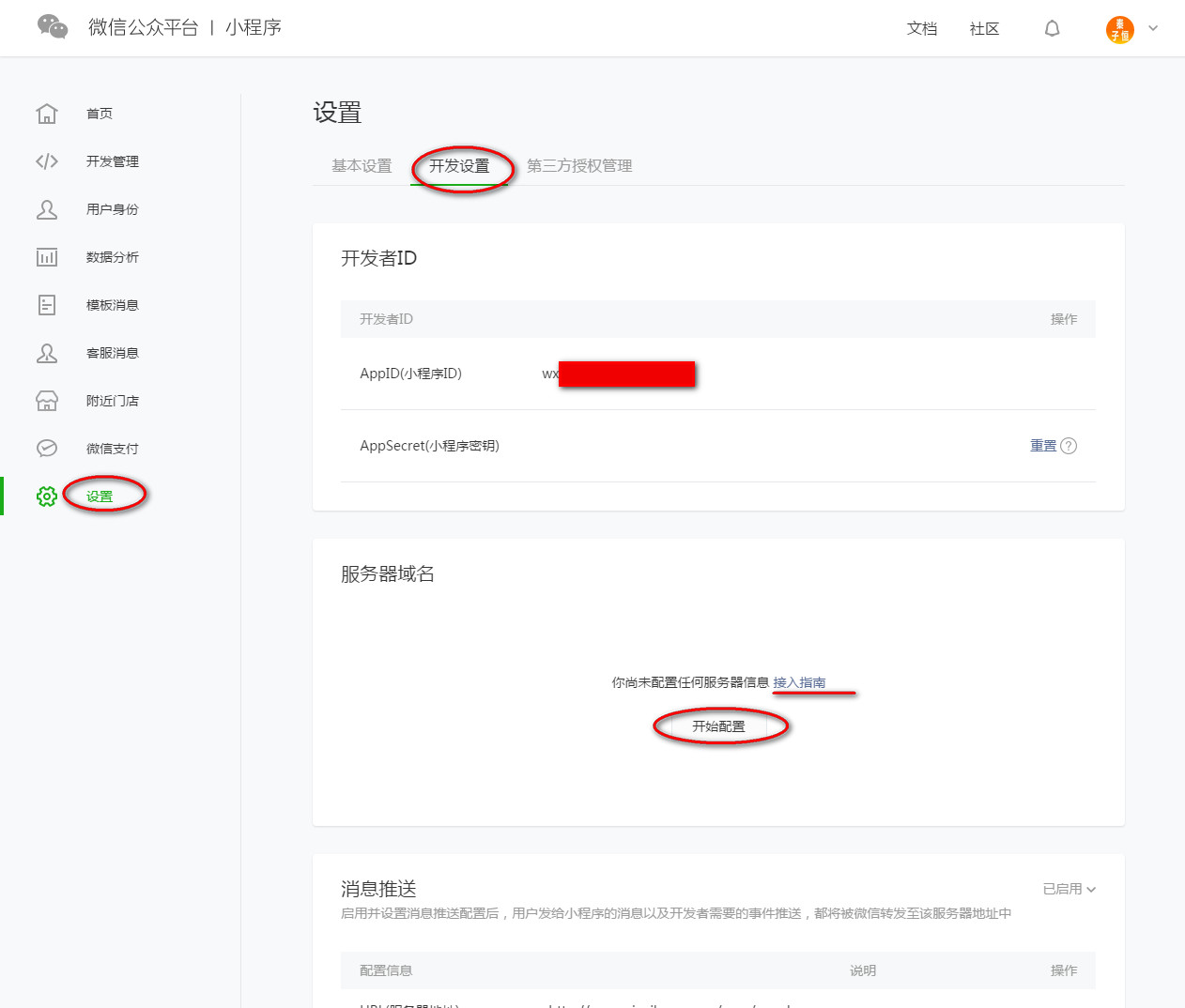Viewport: 1185px width, 1008px height.
Task: Click the orange user avatar
Action: 1119,29
